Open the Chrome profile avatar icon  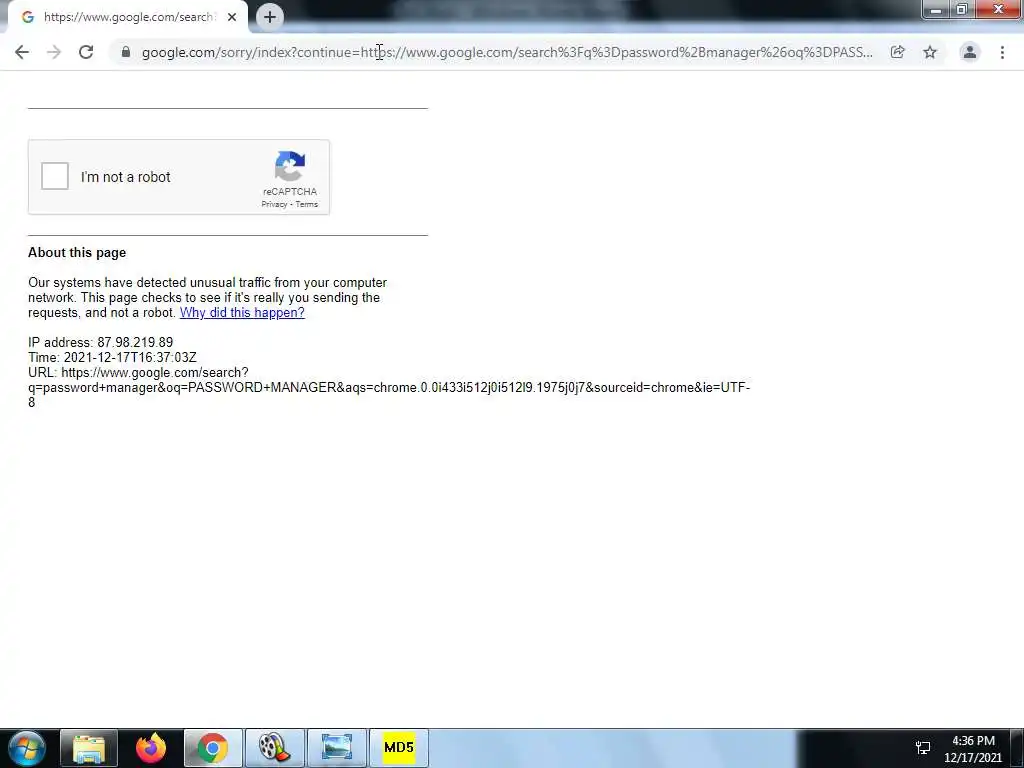coord(970,52)
